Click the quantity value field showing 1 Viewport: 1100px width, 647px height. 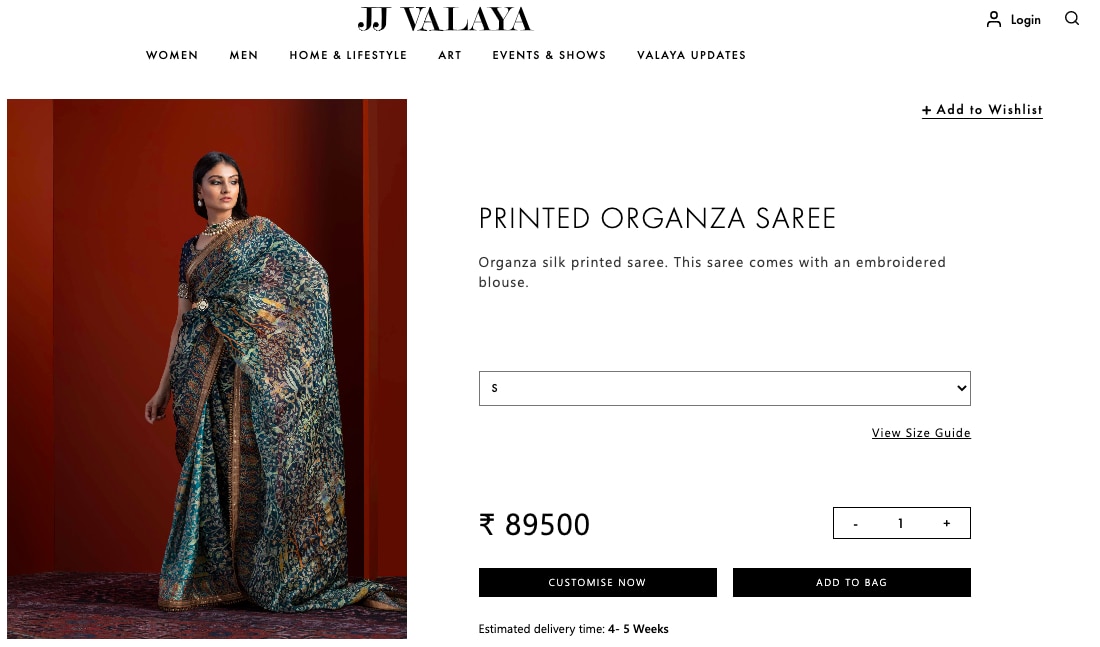(901, 523)
